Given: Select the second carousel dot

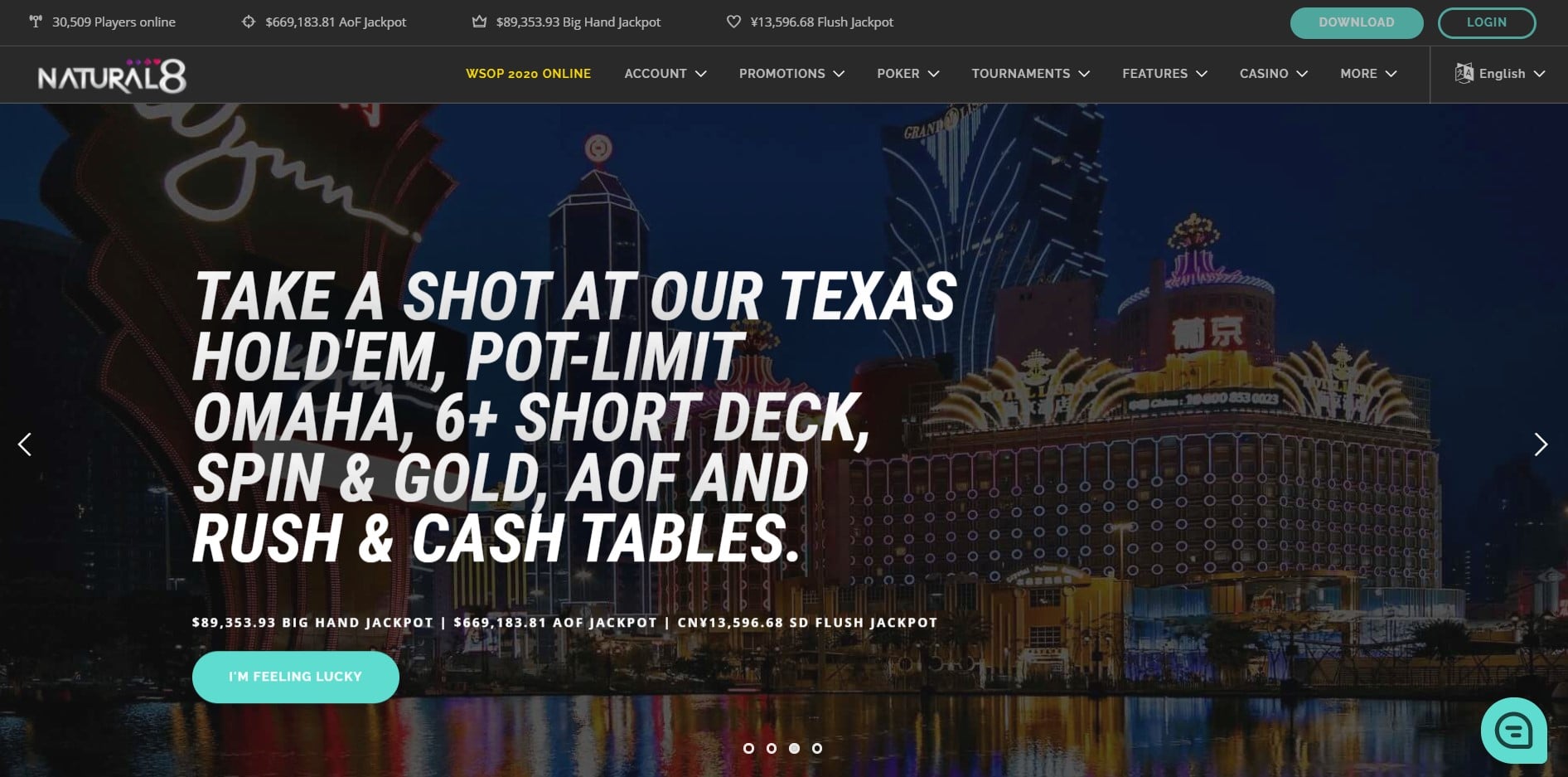Looking at the screenshot, I should pyautogui.click(x=772, y=748).
